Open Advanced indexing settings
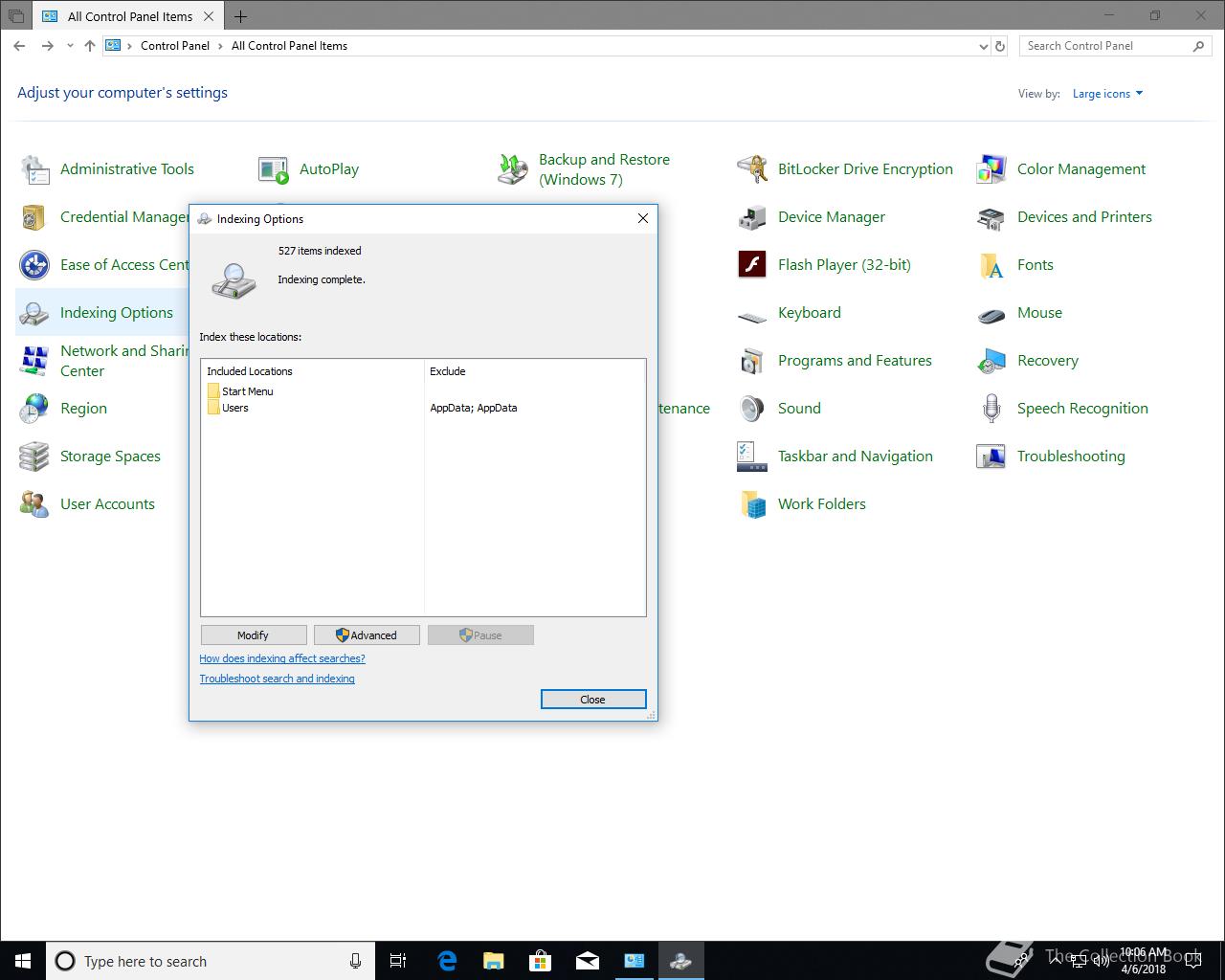The height and width of the screenshot is (980, 1225). (x=367, y=635)
